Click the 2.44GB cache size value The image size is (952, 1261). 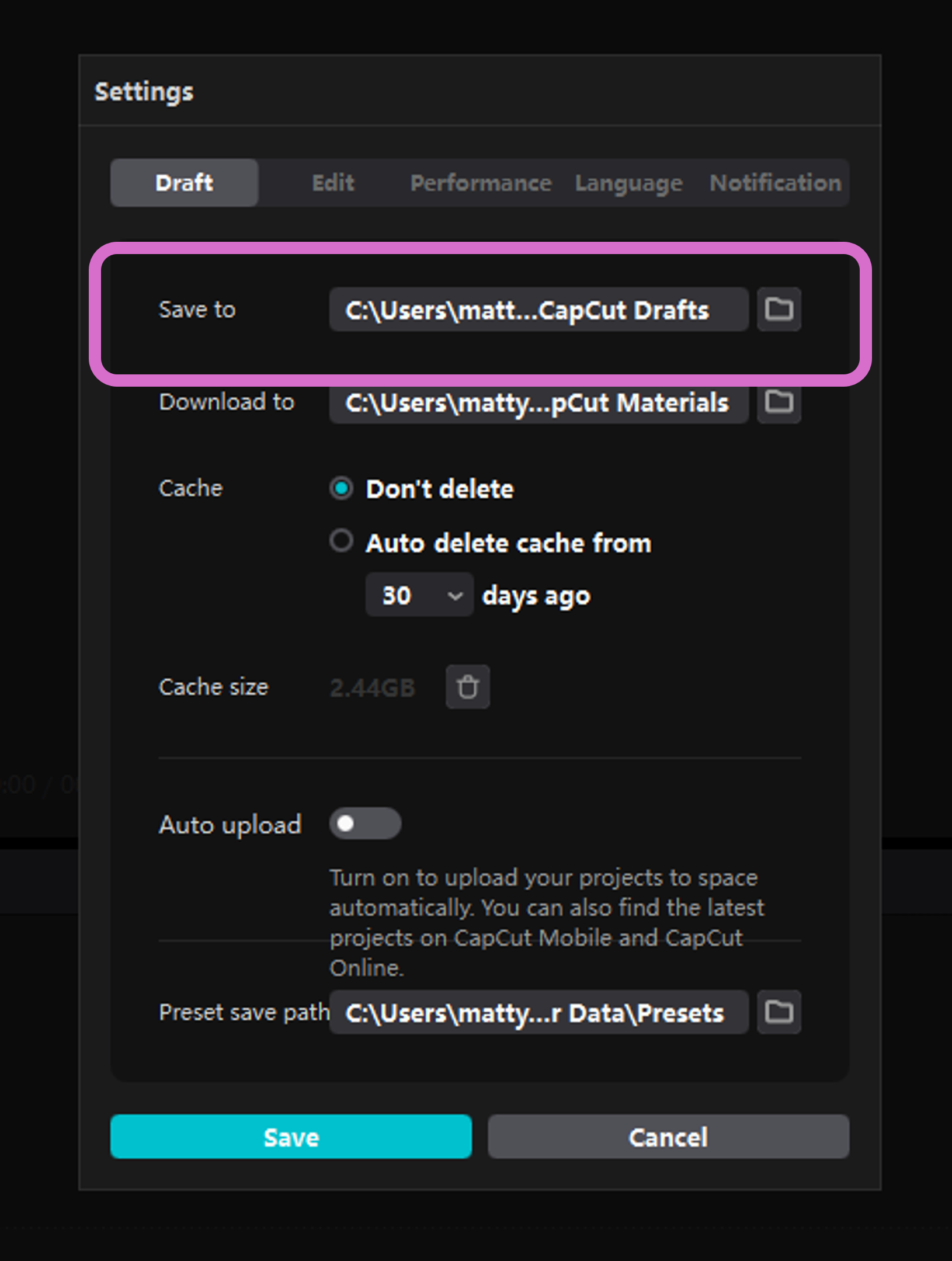tap(372, 687)
